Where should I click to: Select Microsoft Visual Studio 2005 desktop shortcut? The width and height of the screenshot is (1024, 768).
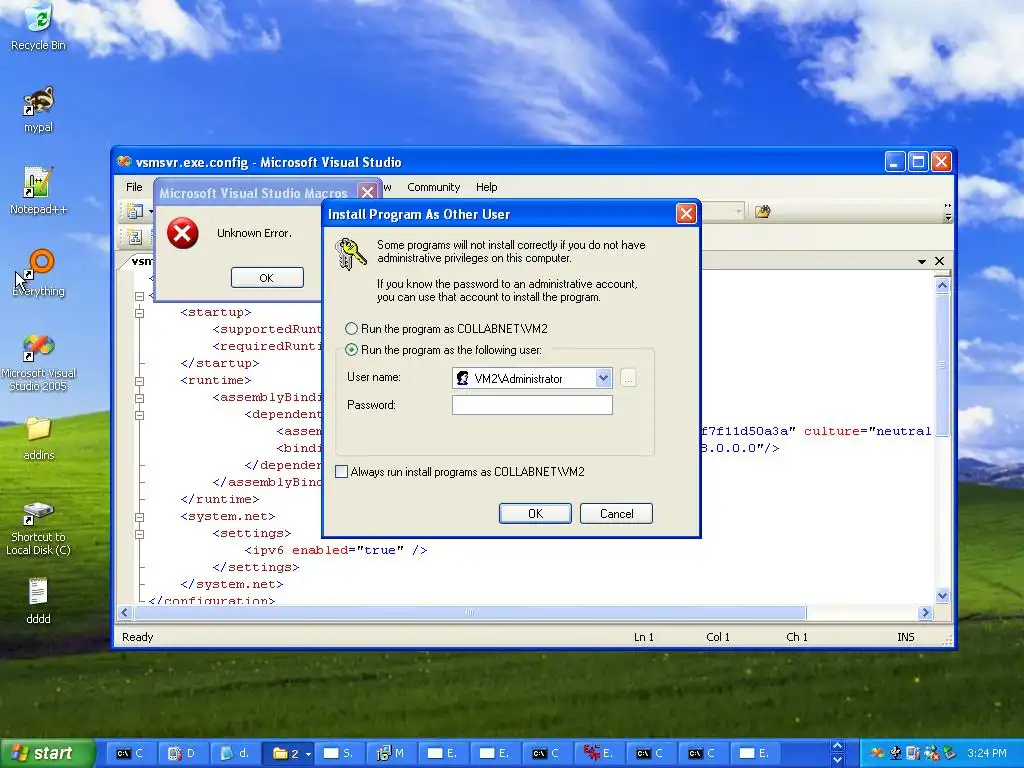pos(39,362)
